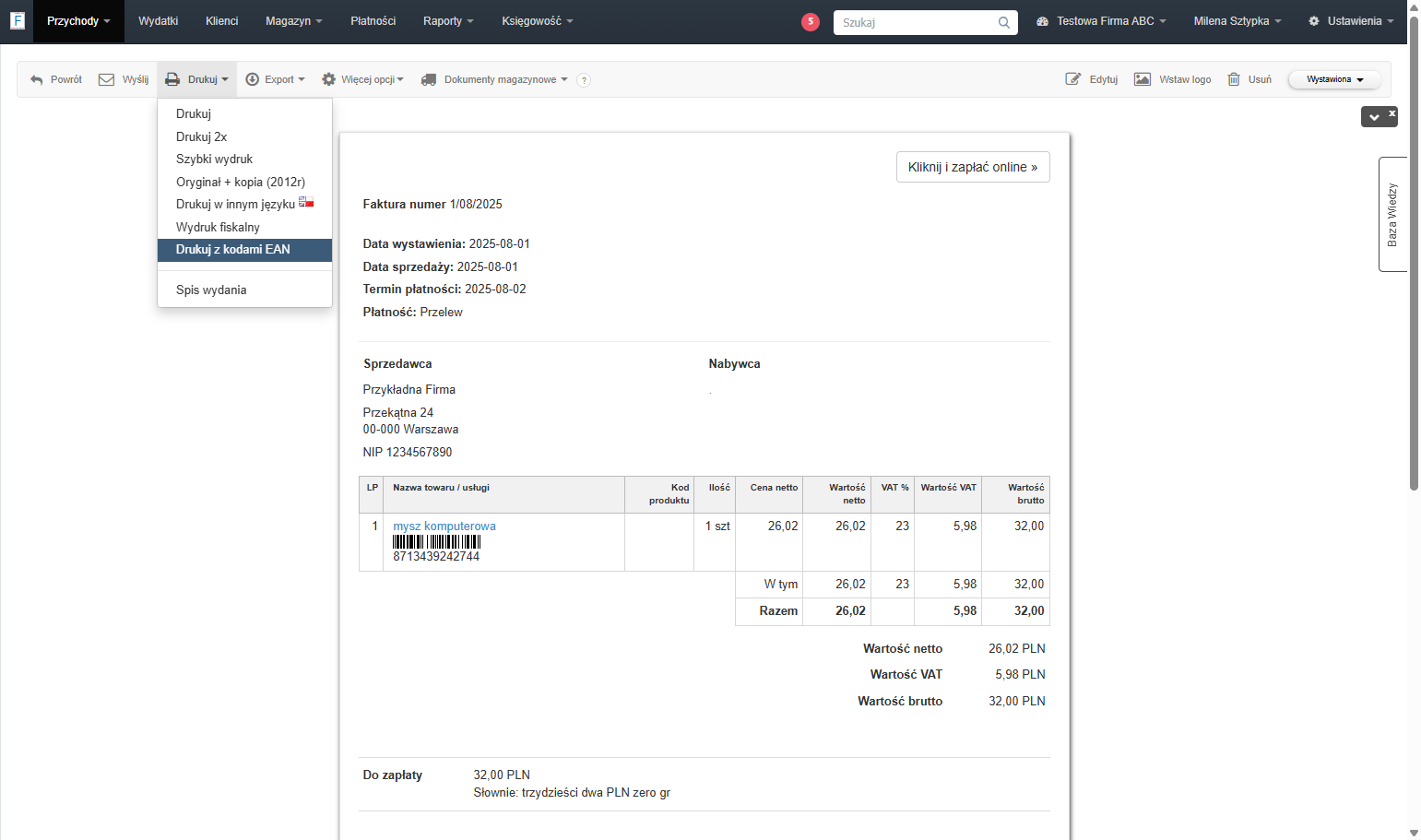Click the magnifier icon in the search box
Viewport: 1421px width, 840px height.
pyautogui.click(x=1003, y=22)
